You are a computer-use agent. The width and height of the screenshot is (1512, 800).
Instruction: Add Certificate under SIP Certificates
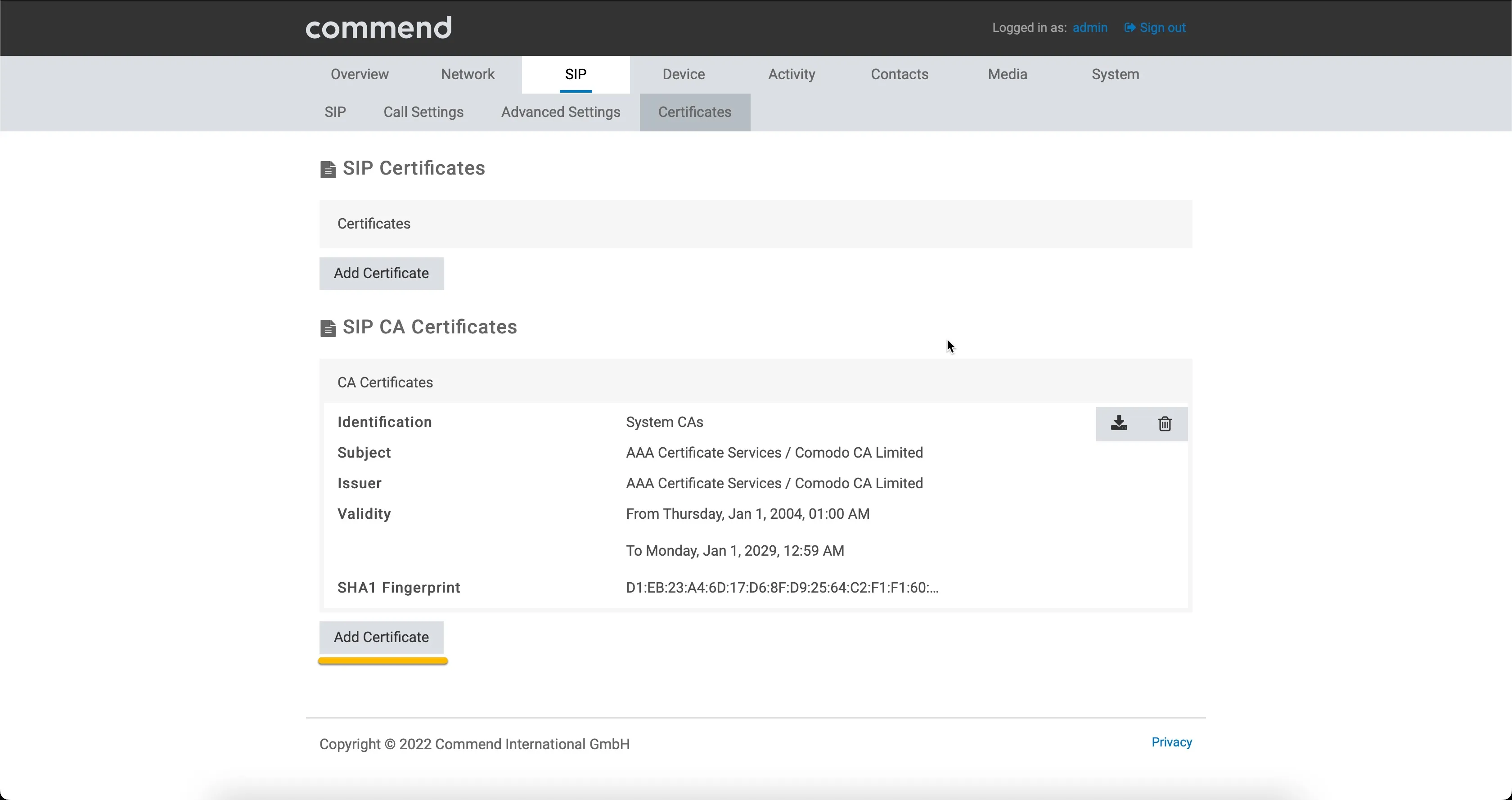click(x=382, y=274)
